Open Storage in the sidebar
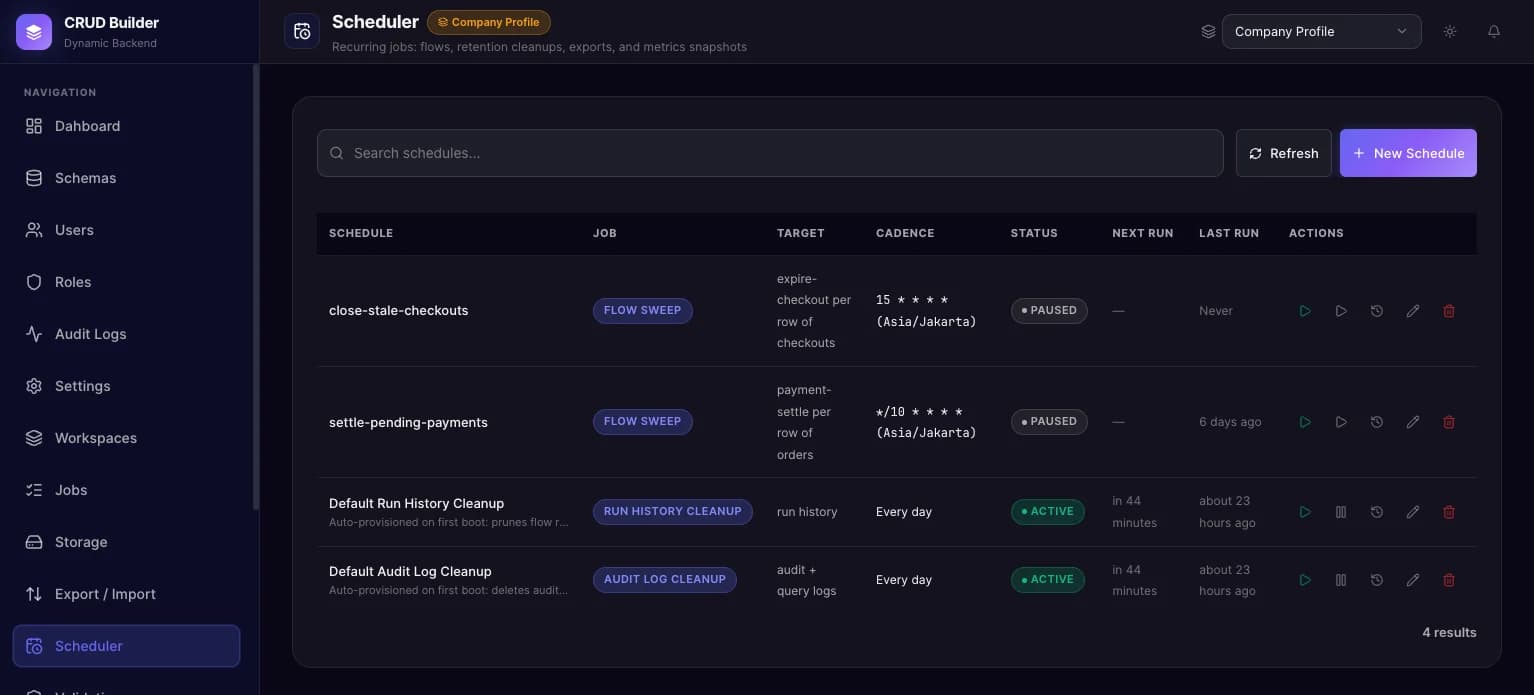This screenshot has width=1534, height=695. coord(126,542)
